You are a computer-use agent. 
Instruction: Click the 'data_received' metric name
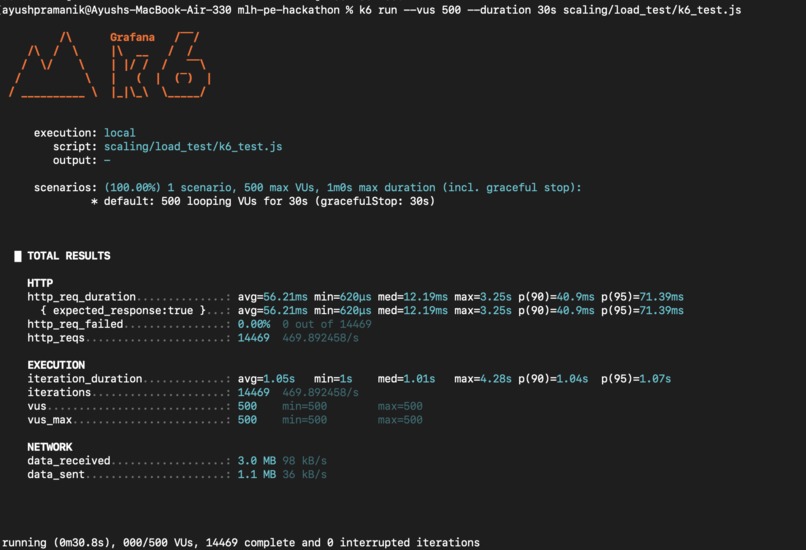[69, 461]
